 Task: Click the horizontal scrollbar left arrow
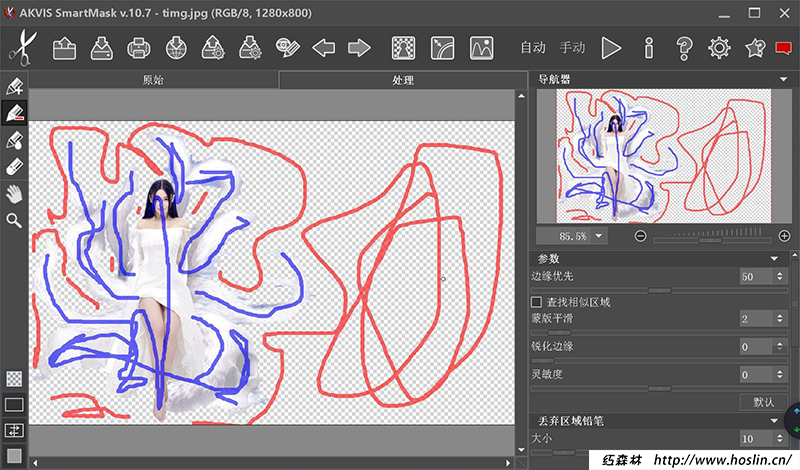[35, 463]
